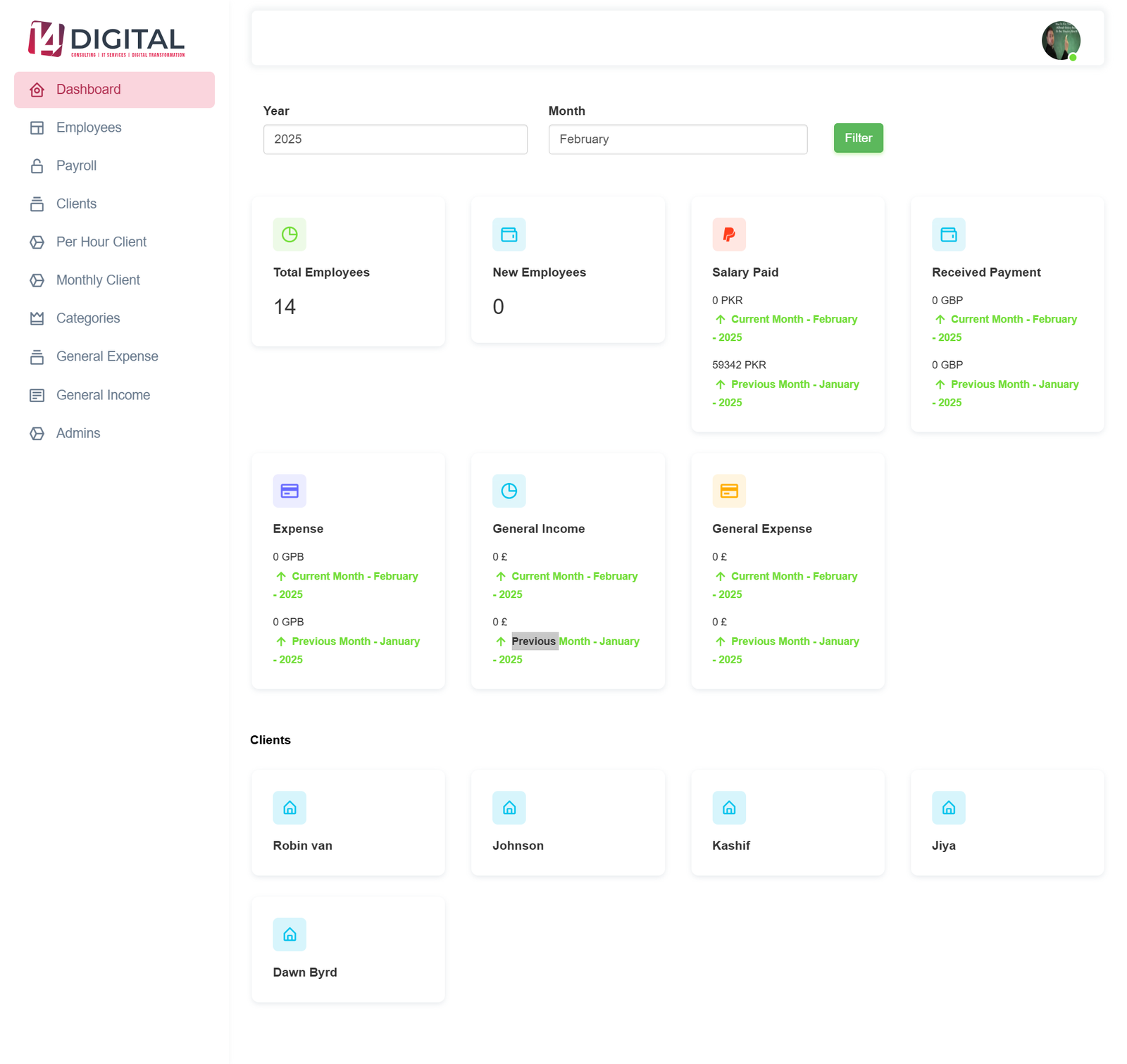This screenshot has height=1064, width=1127.
Task: Click the 0 PKR current salary value
Action: click(x=727, y=300)
